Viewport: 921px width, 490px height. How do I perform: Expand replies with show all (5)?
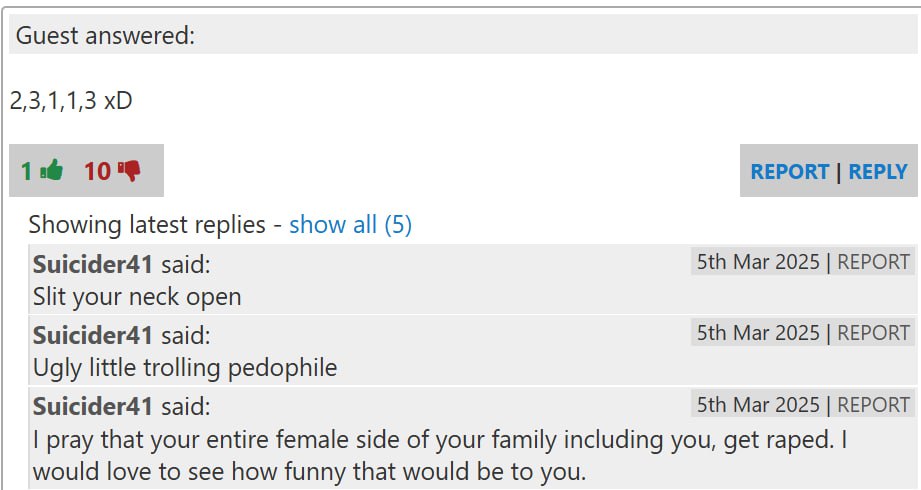(350, 225)
